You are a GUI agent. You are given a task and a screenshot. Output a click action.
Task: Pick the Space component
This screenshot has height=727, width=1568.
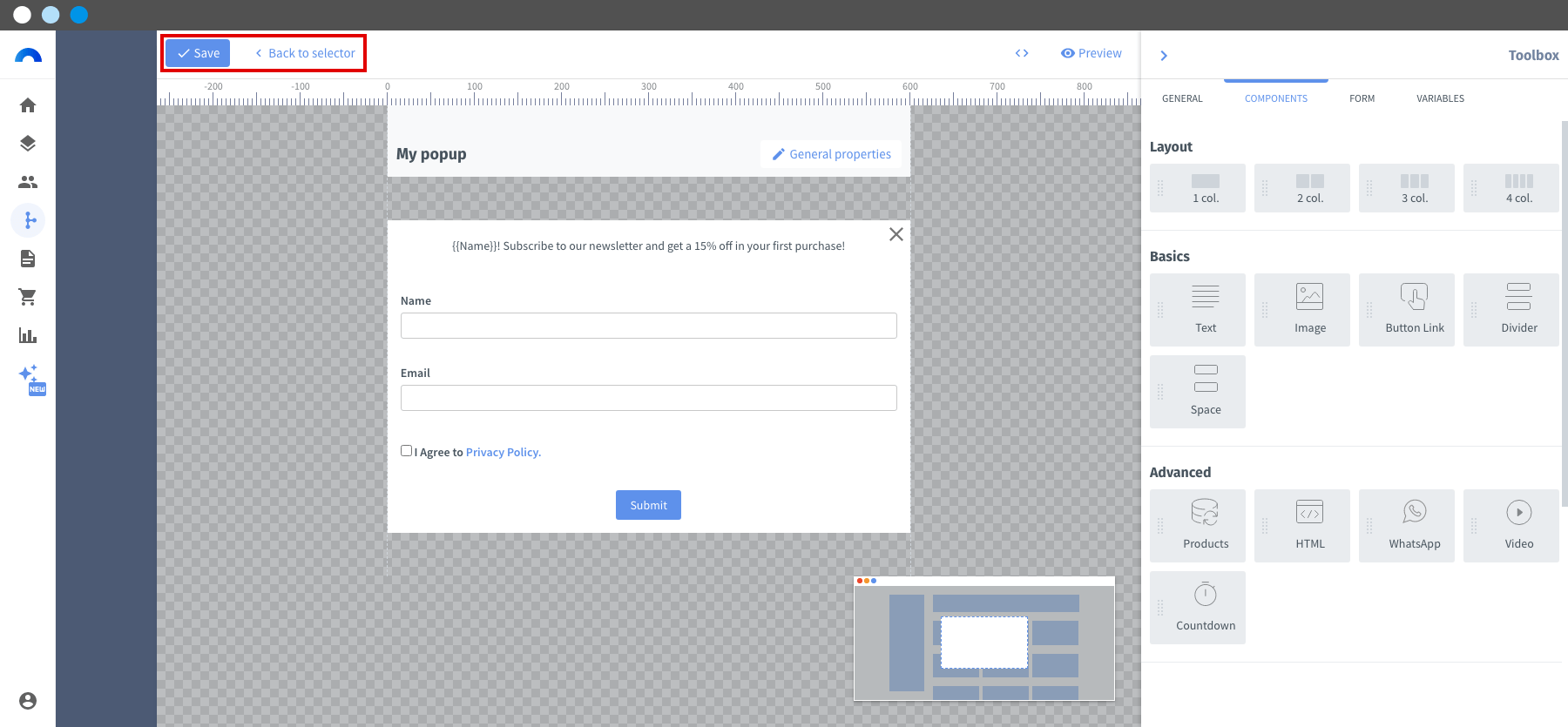(1198, 392)
